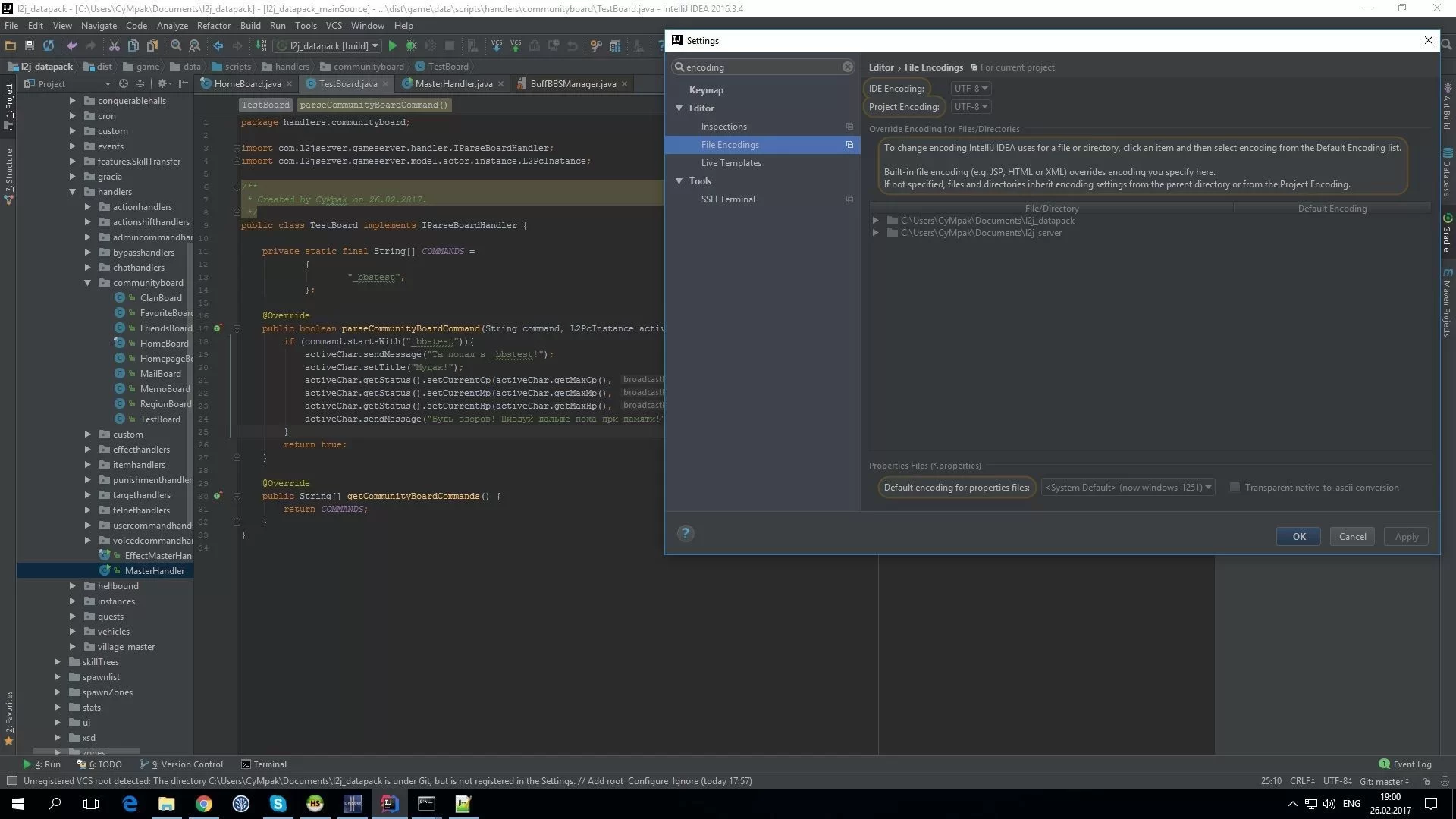Select the File Encodings settings item
The image size is (1456, 819).
tap(729, 144)
